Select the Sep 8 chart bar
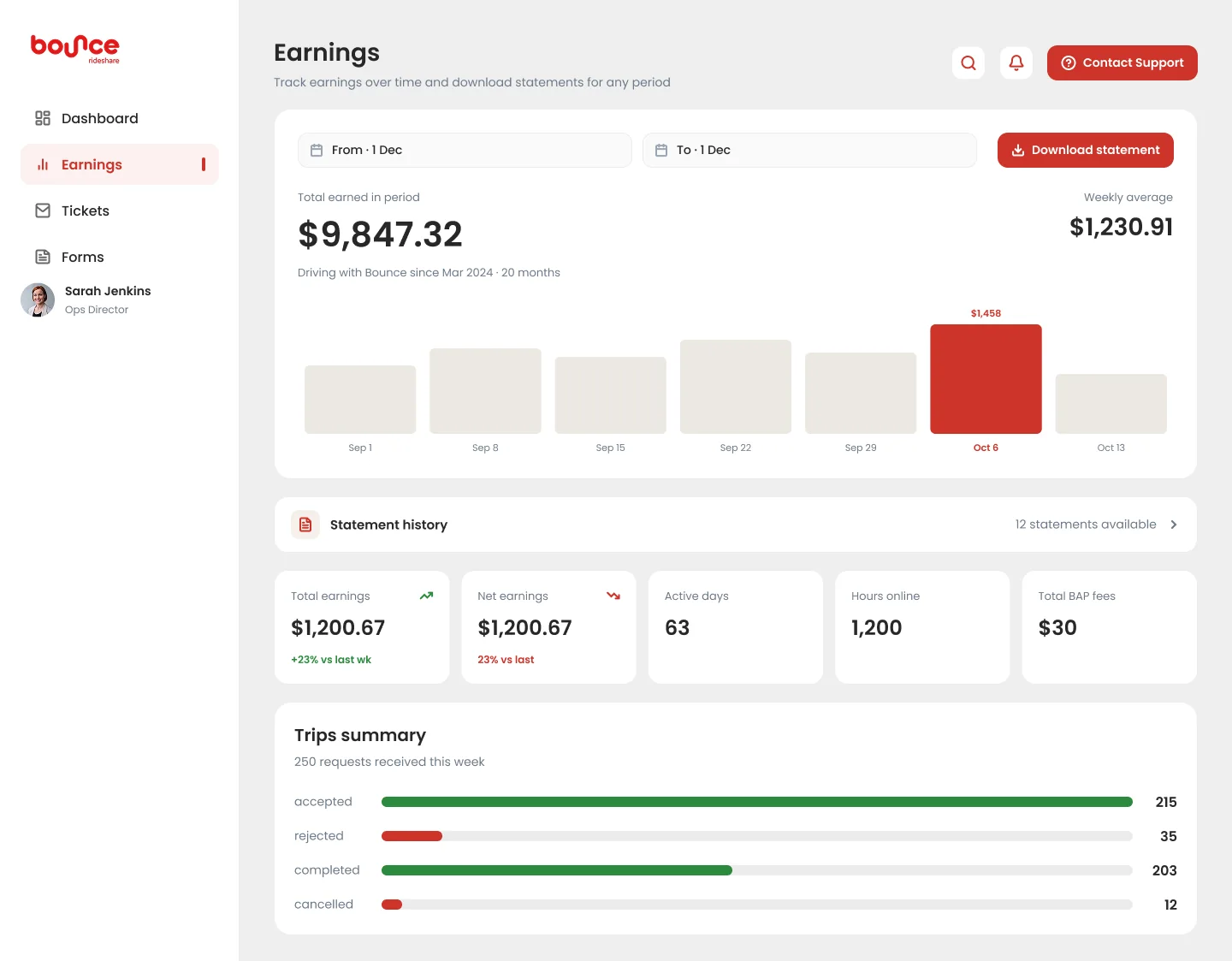1232x961 pixels. [x=485, y=391]
